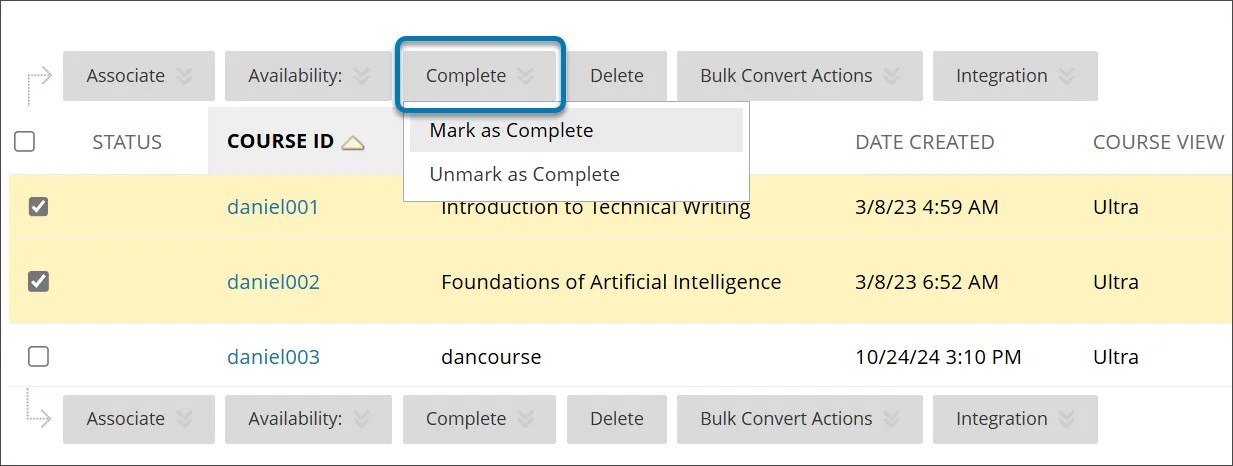Click the bottom Bulk Convert Actions chevron icon

891,419
